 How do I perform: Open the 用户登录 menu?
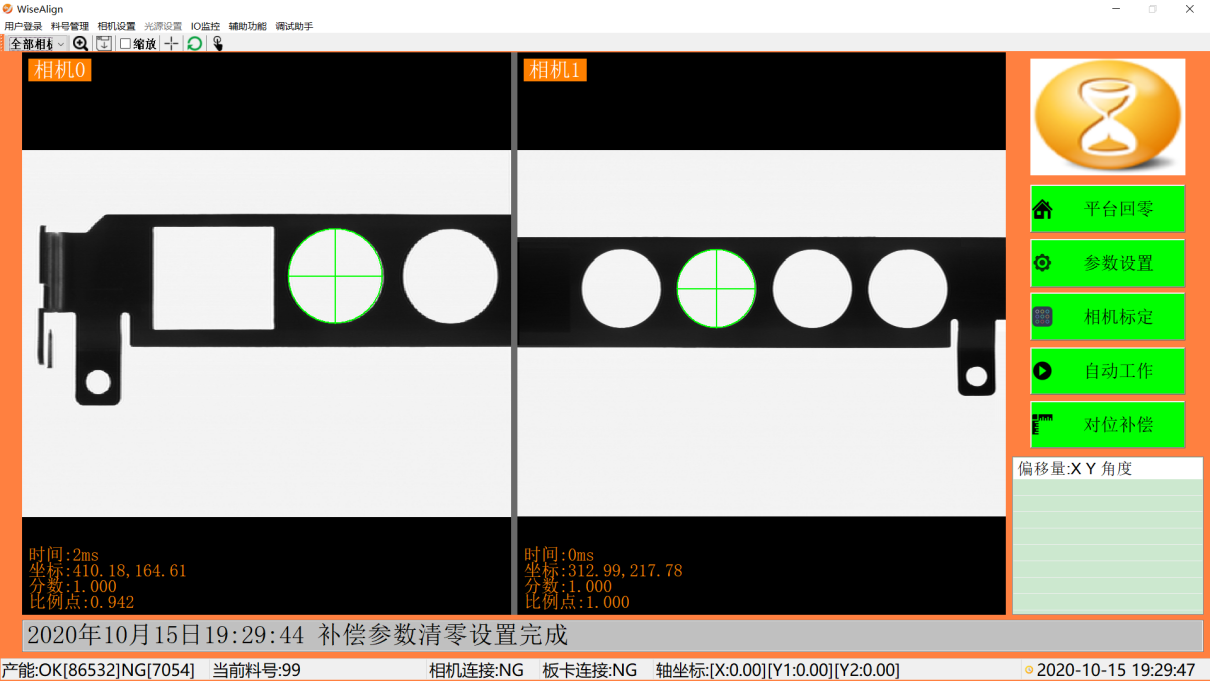(x=23, y=26)
